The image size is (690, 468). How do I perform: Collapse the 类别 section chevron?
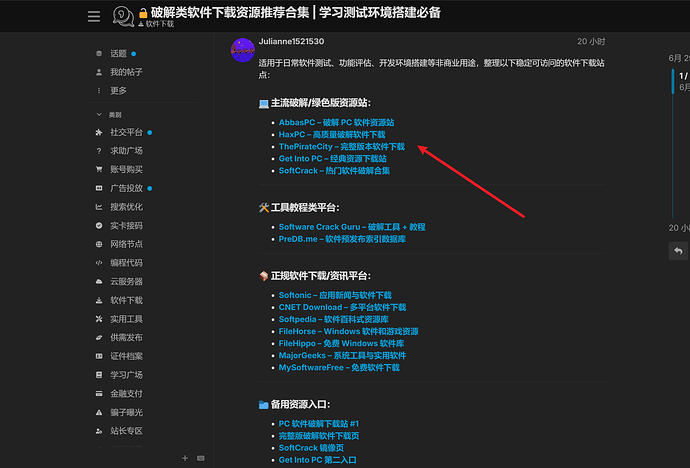(99, 114)
